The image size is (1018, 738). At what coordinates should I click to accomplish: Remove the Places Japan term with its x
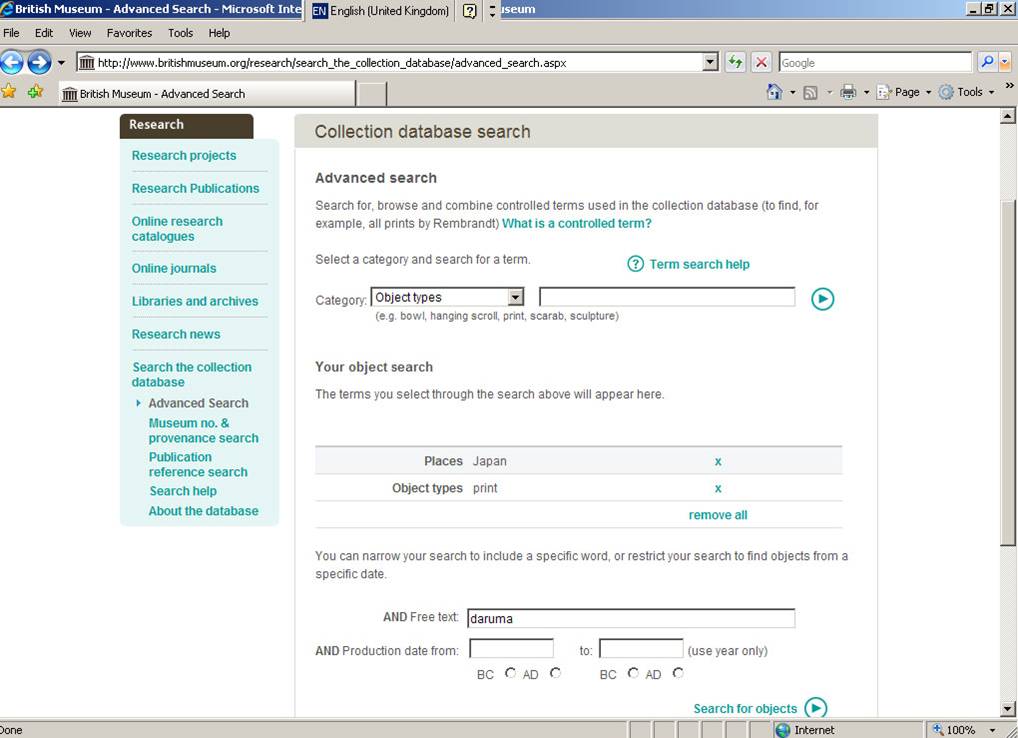(718, 461)
